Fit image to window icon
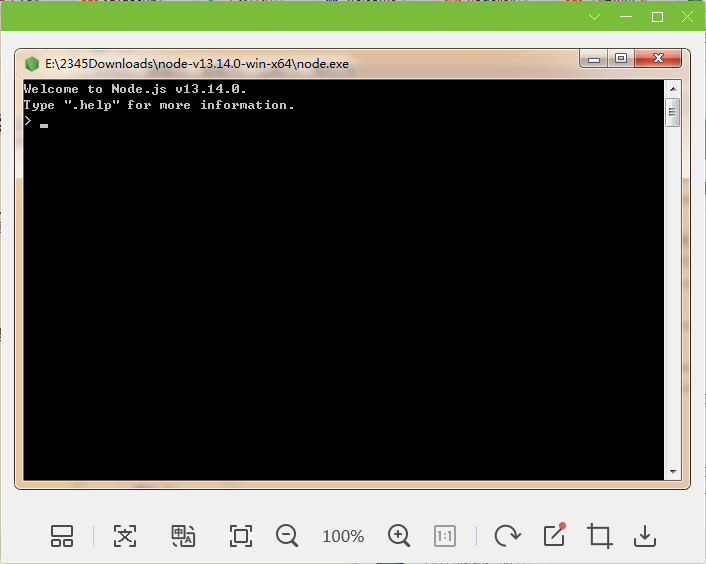 tap(241, 536)
